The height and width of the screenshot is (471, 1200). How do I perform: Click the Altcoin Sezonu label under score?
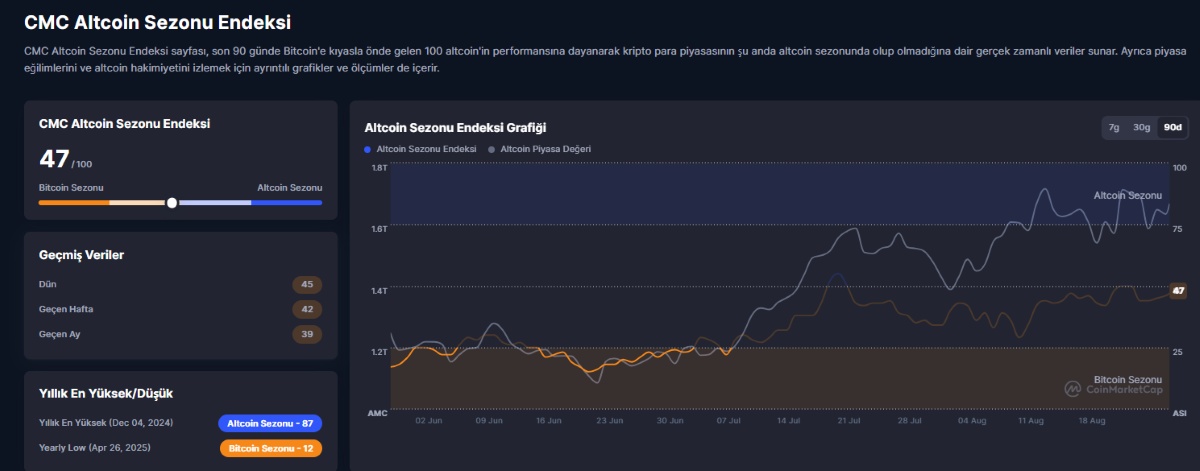point(290,187)
